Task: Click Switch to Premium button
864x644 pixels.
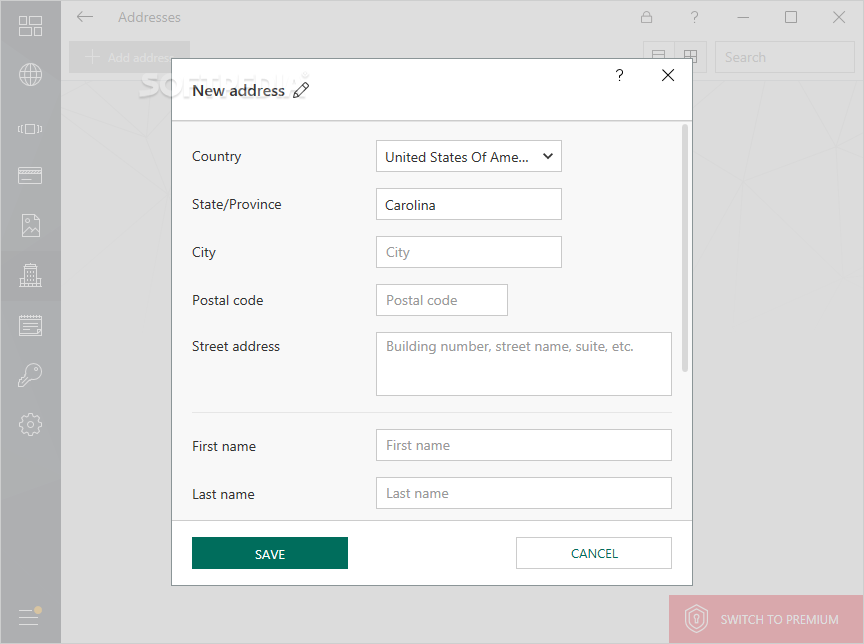Action: pyautogui.click(x=766, y=619)
